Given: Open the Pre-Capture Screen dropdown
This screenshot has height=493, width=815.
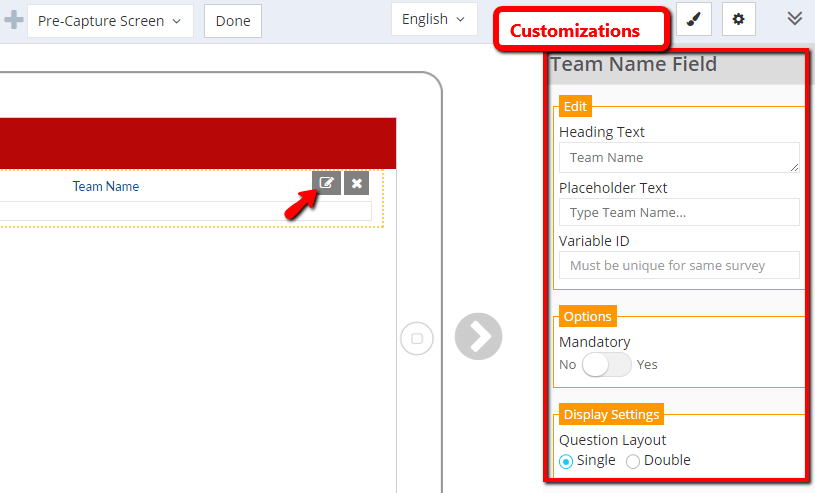Looking at the screenshot, I should [x=110, y=21].
